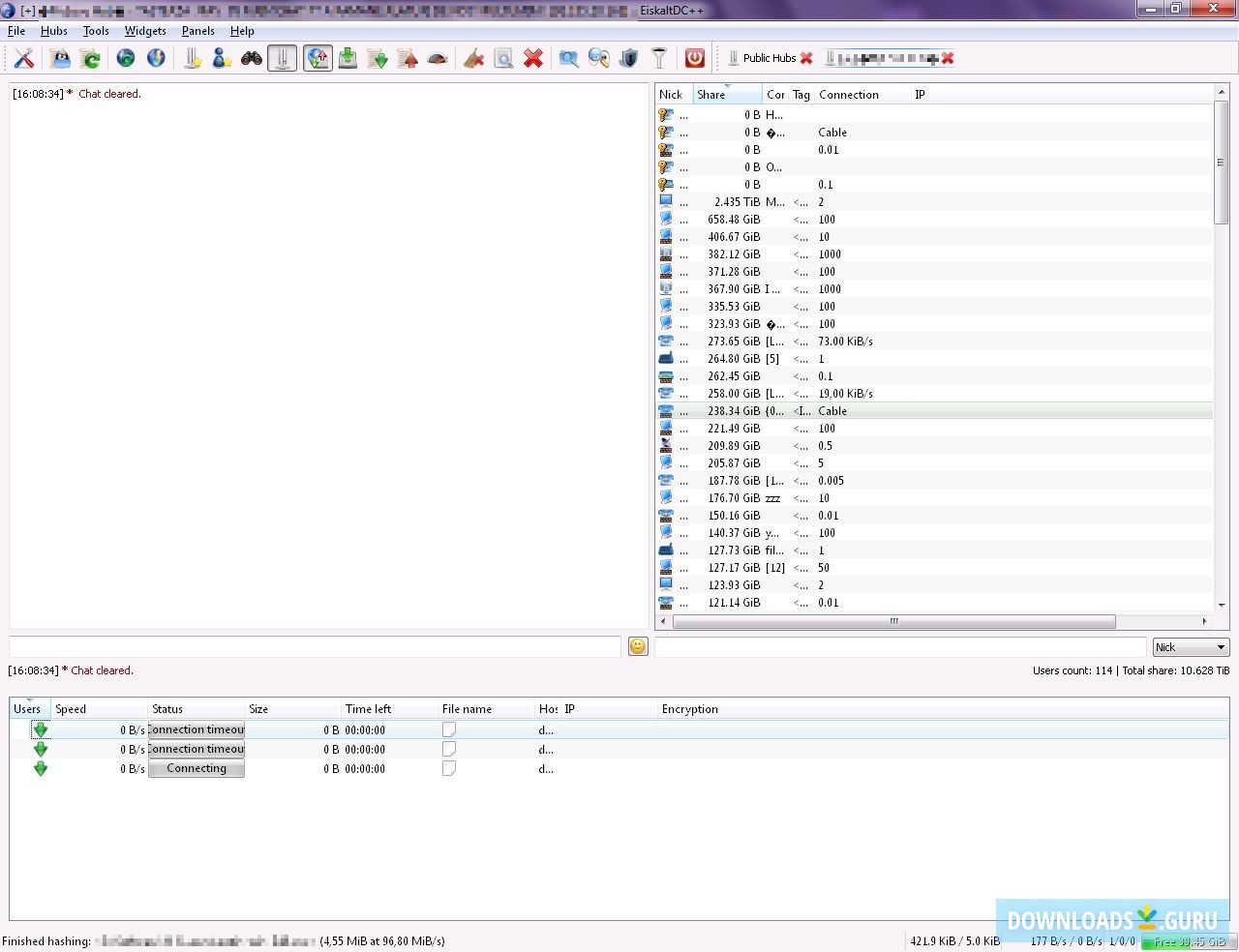Toggle the pressed Public Hubs toolbar button
The width and height of the screenshot is (1239, 952).
tap(282, 58)
